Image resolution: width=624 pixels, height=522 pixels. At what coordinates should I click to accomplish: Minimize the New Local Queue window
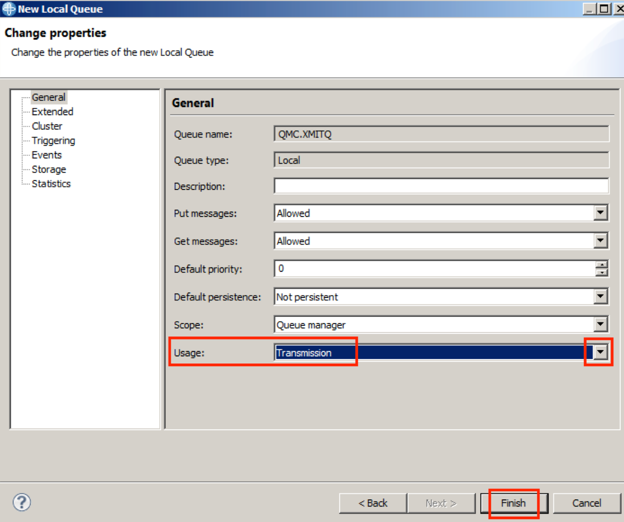[589, 9]
